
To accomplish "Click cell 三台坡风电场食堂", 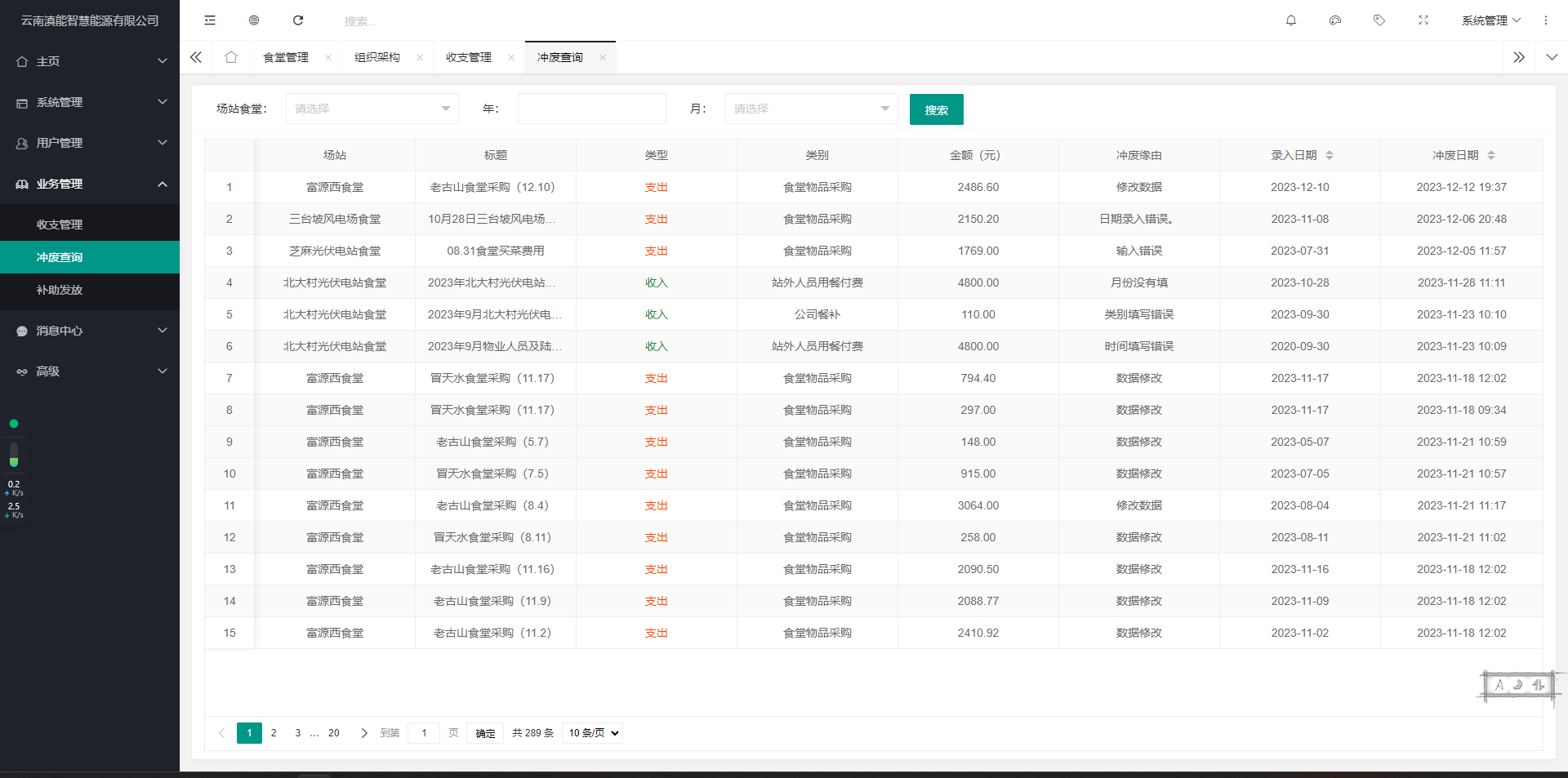I will (335, 219).
